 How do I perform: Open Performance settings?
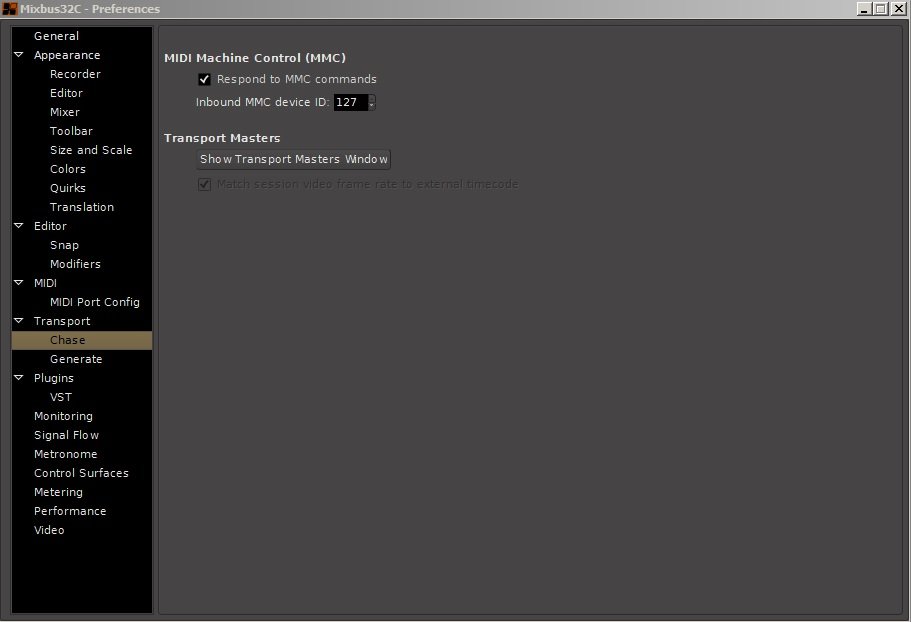70,511
